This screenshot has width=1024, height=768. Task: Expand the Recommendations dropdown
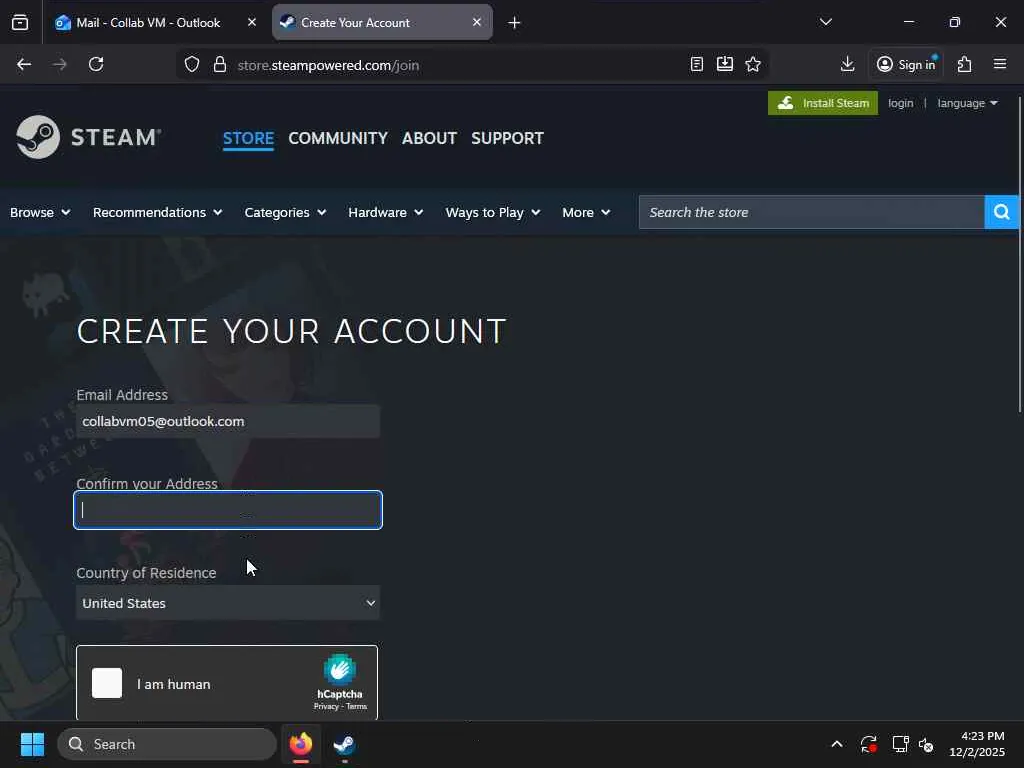pos(157,213)
